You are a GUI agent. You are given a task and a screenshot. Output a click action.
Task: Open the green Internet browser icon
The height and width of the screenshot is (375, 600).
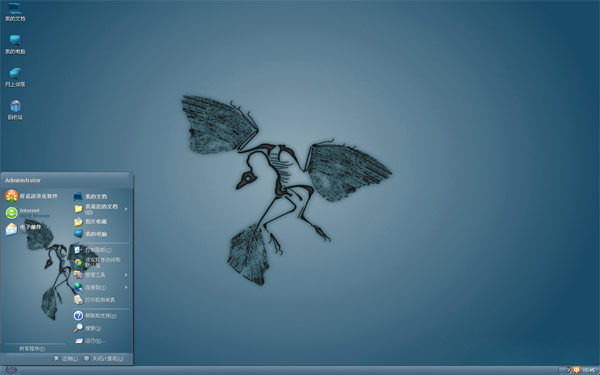click(x=11, y=213)
